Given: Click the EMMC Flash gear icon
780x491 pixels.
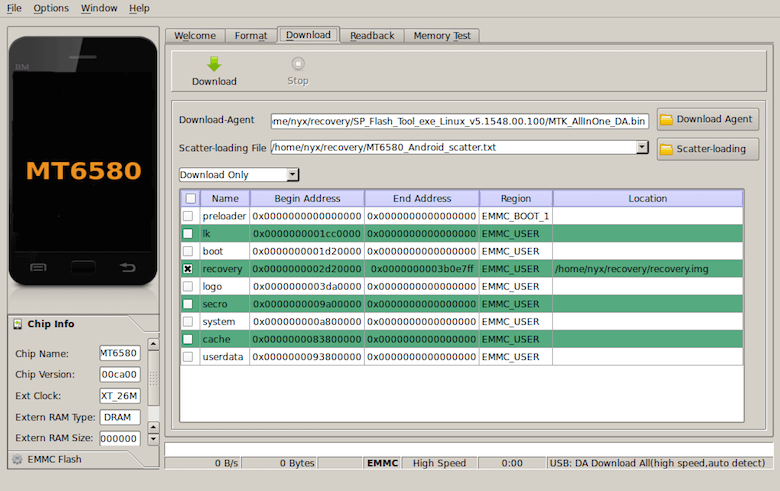Looking at the screenshot, I should pos(17,459).
